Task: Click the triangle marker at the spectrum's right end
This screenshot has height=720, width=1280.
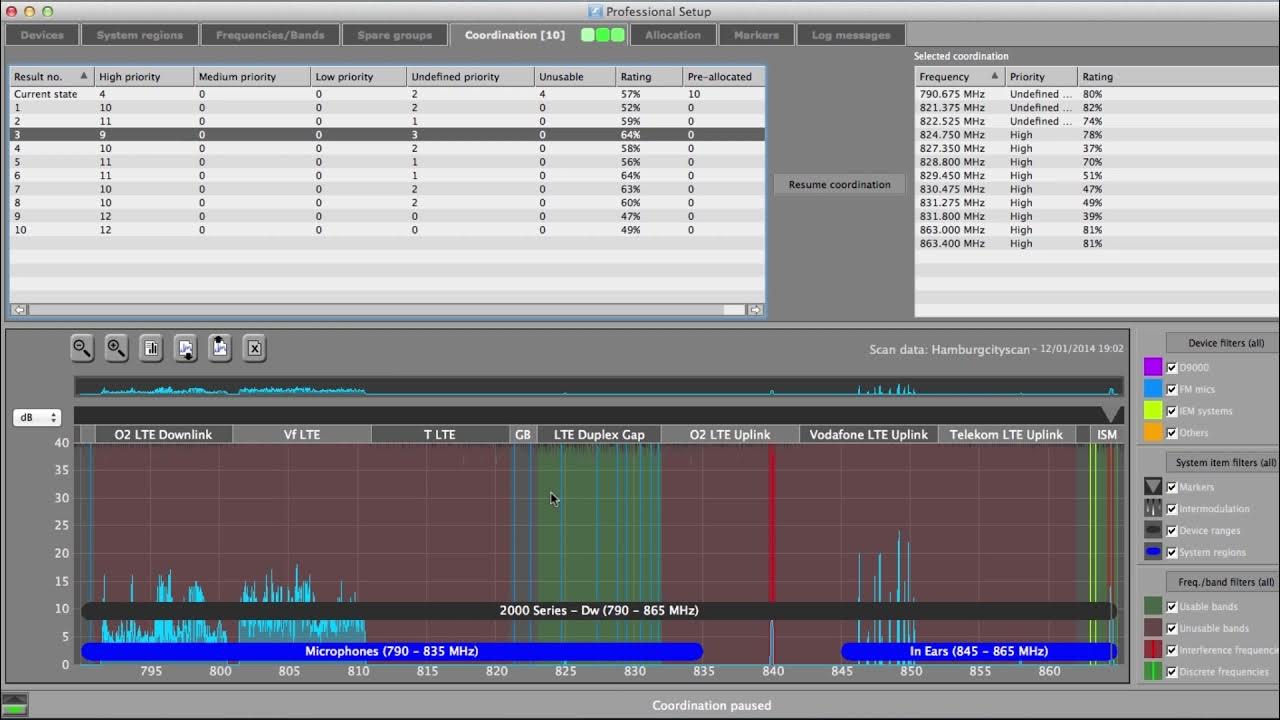Action: (x=1111, y=414)
